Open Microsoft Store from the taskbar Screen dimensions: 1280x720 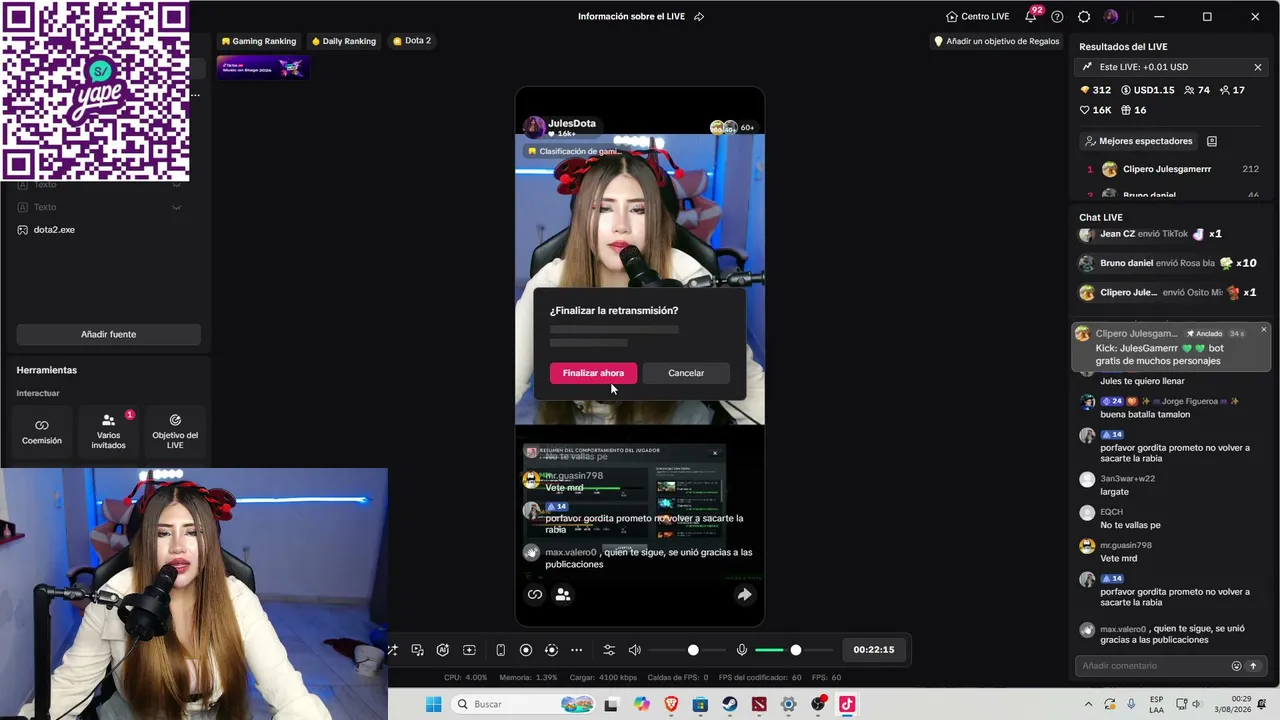700,704
